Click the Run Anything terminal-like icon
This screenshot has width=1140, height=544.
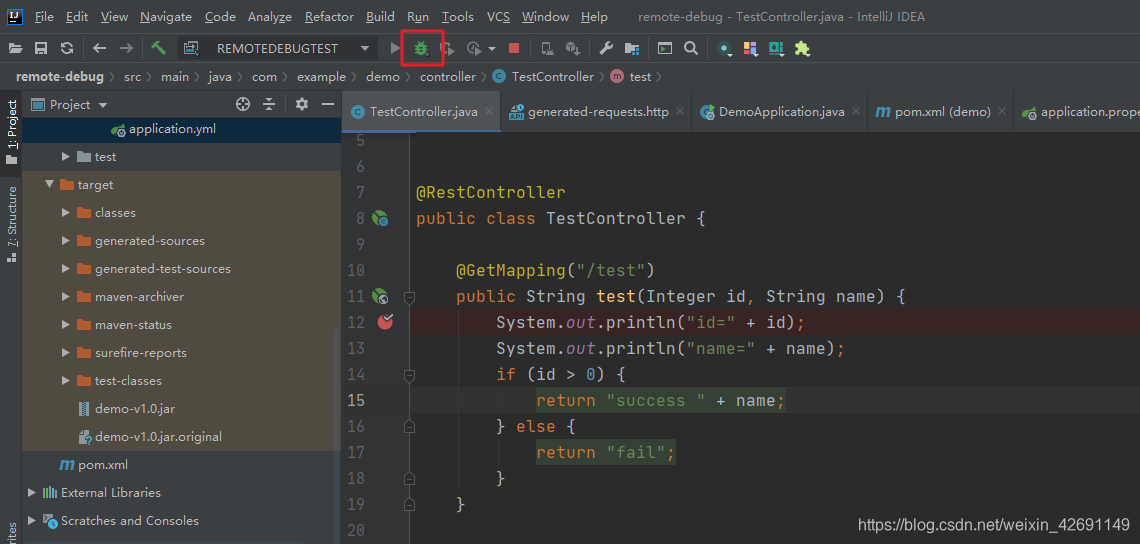coord(665,49)
